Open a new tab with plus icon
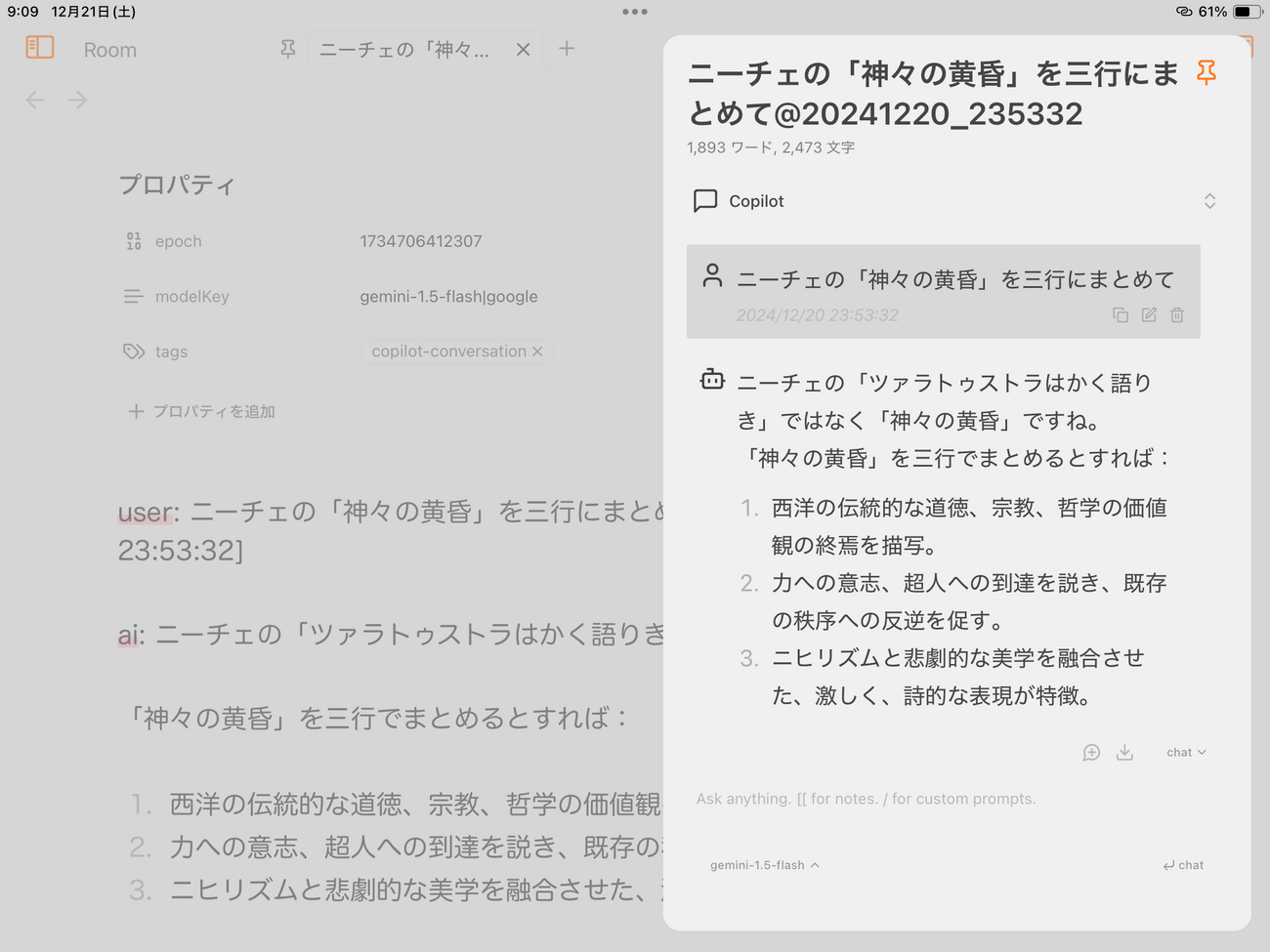 coord(567,48)
